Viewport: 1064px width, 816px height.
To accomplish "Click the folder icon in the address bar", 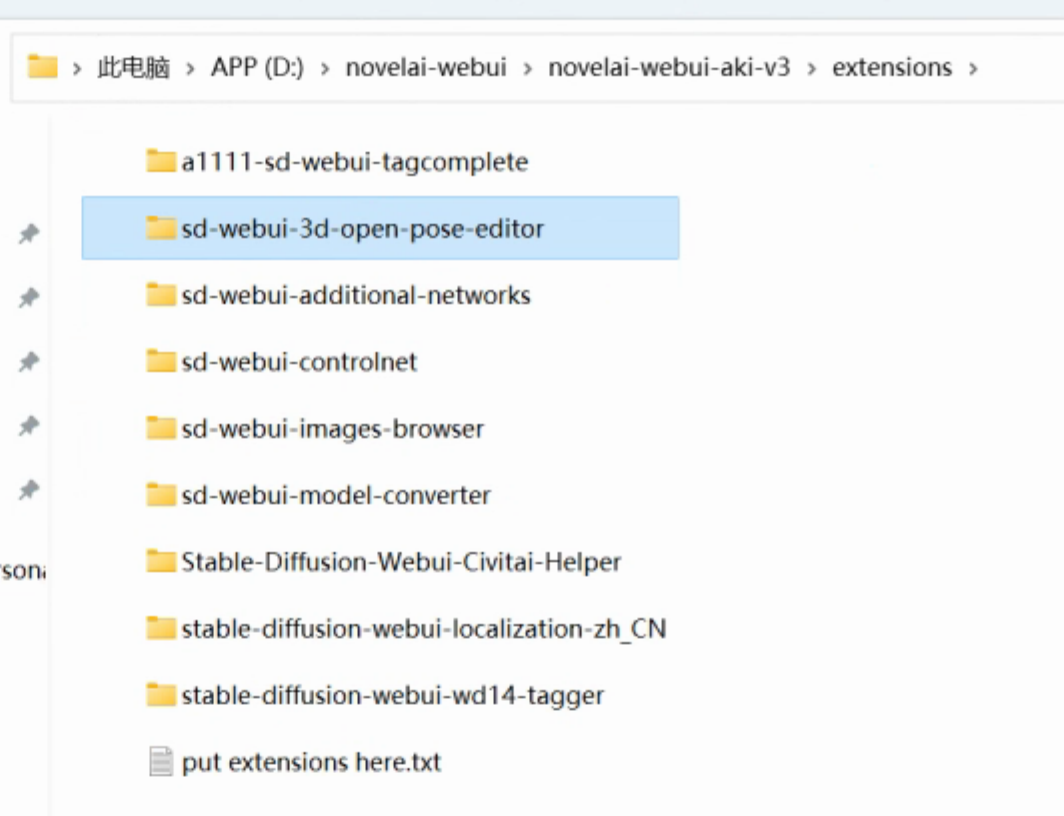I will pyautogui.click(x=42, y=67).
